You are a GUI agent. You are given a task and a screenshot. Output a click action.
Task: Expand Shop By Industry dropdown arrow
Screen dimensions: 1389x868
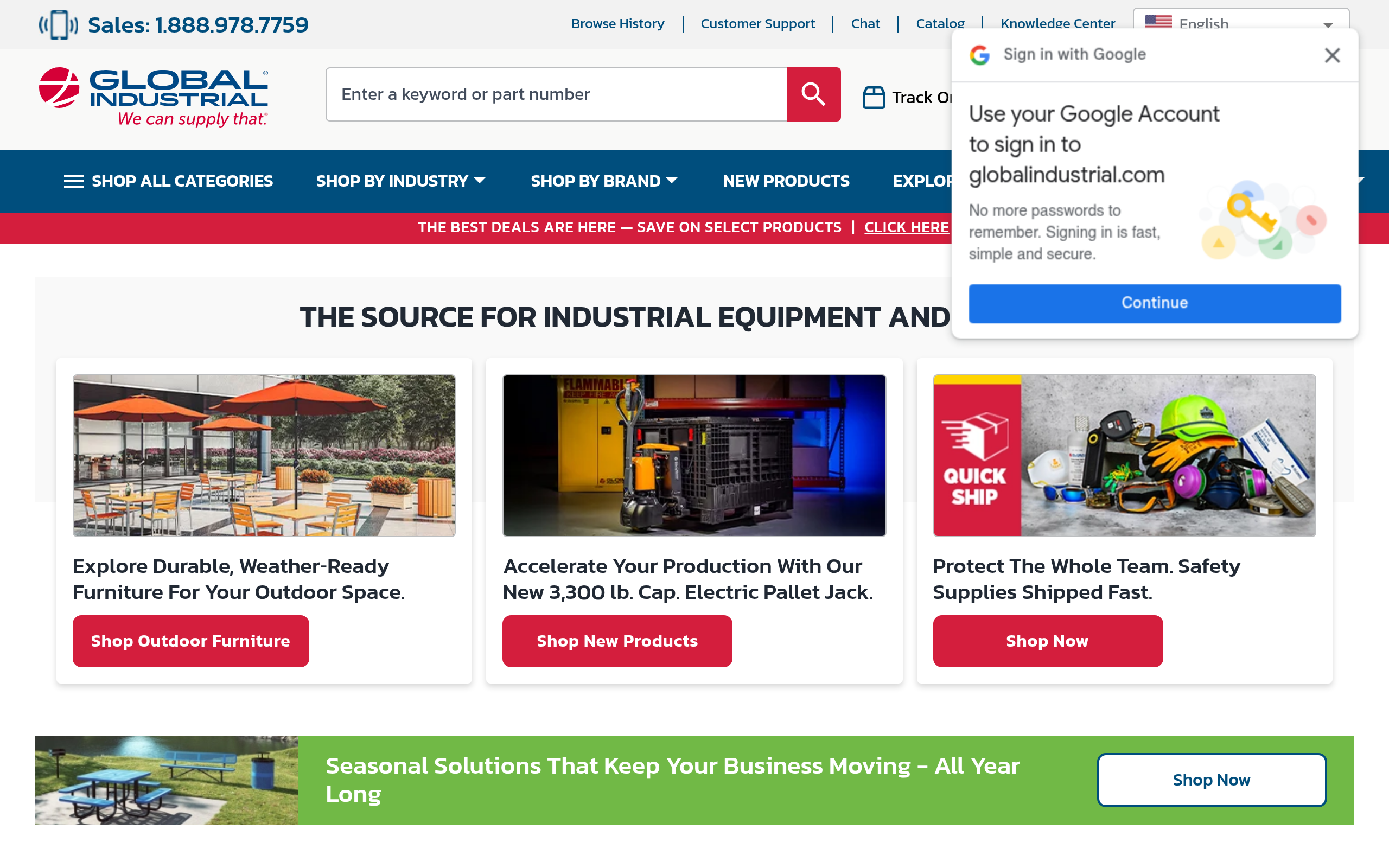point(480,180)
